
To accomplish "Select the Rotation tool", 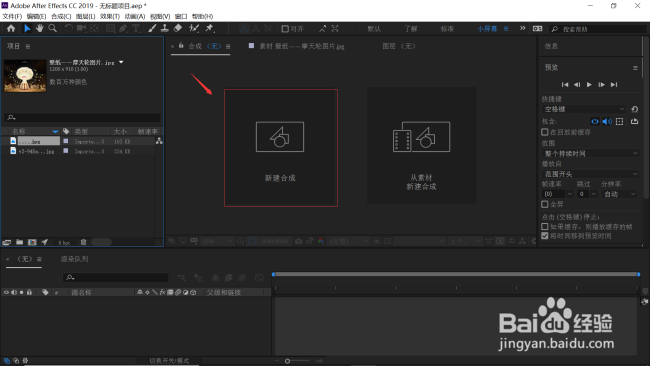I will click(68, 28).
